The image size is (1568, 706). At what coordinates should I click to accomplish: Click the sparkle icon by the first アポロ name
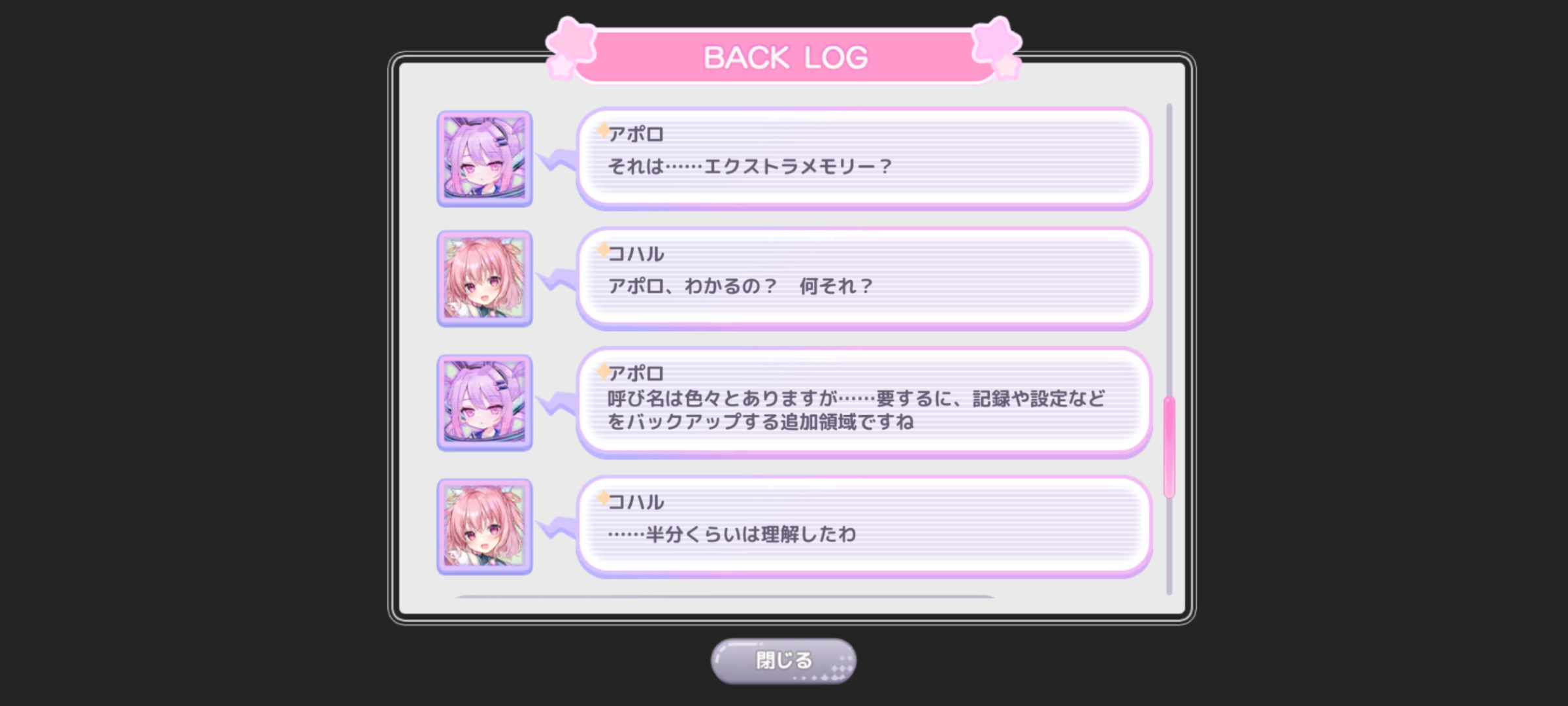[603, 131]
